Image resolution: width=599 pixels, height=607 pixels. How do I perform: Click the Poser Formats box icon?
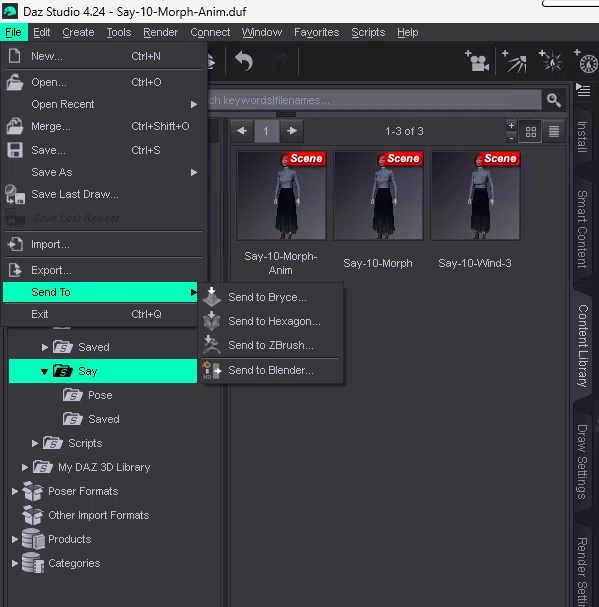click(x=33, y=491)
